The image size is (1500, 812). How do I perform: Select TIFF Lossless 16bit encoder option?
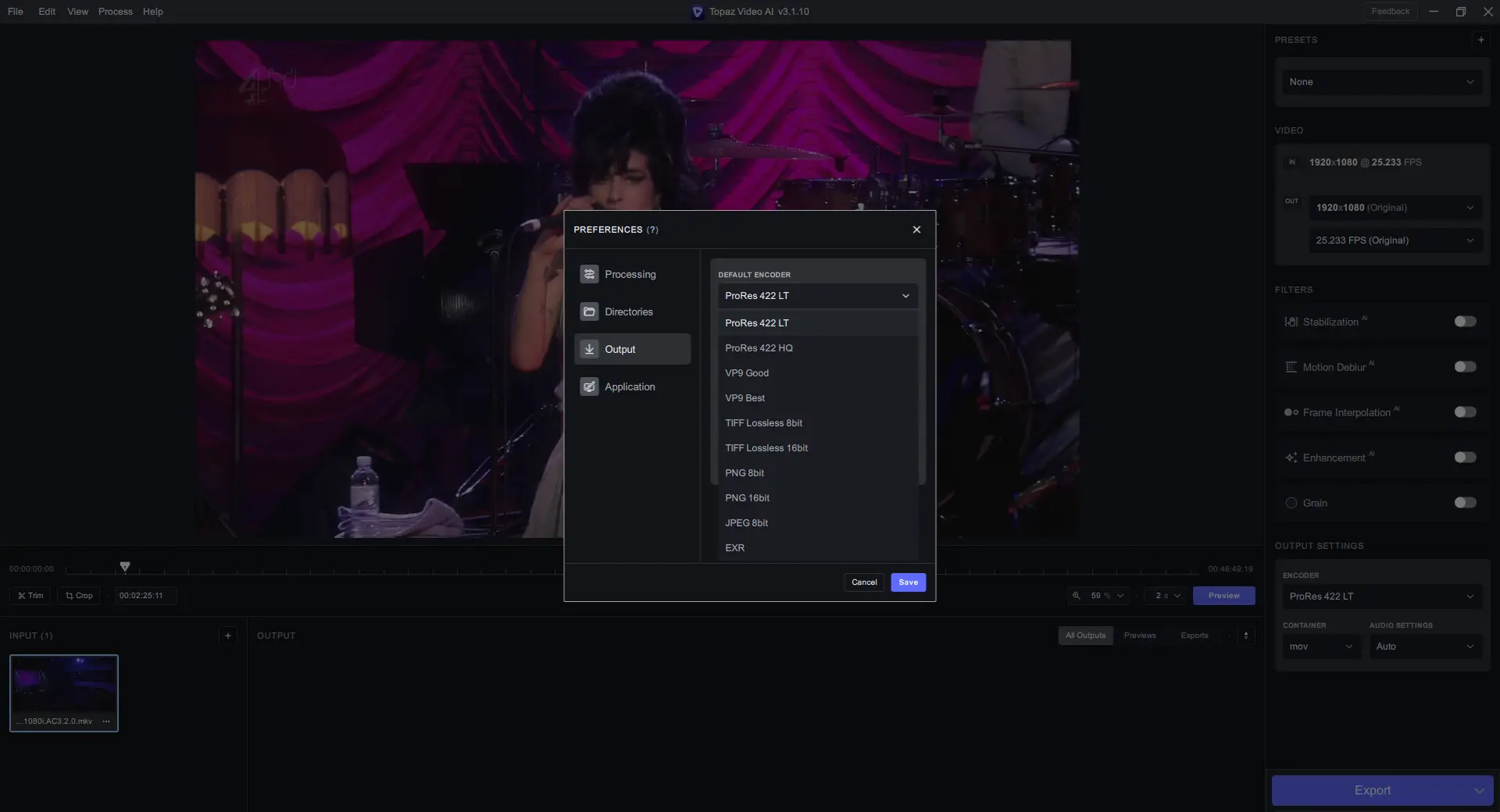[x=818, y=448]
